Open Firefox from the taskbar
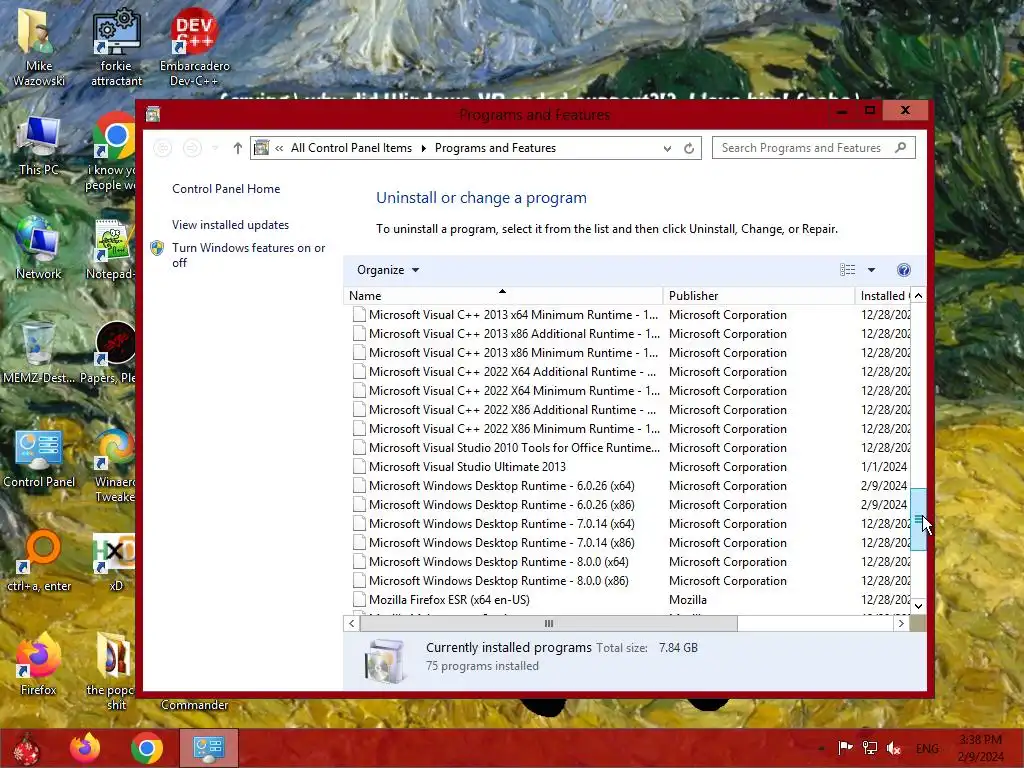 [x=85, y=748]
